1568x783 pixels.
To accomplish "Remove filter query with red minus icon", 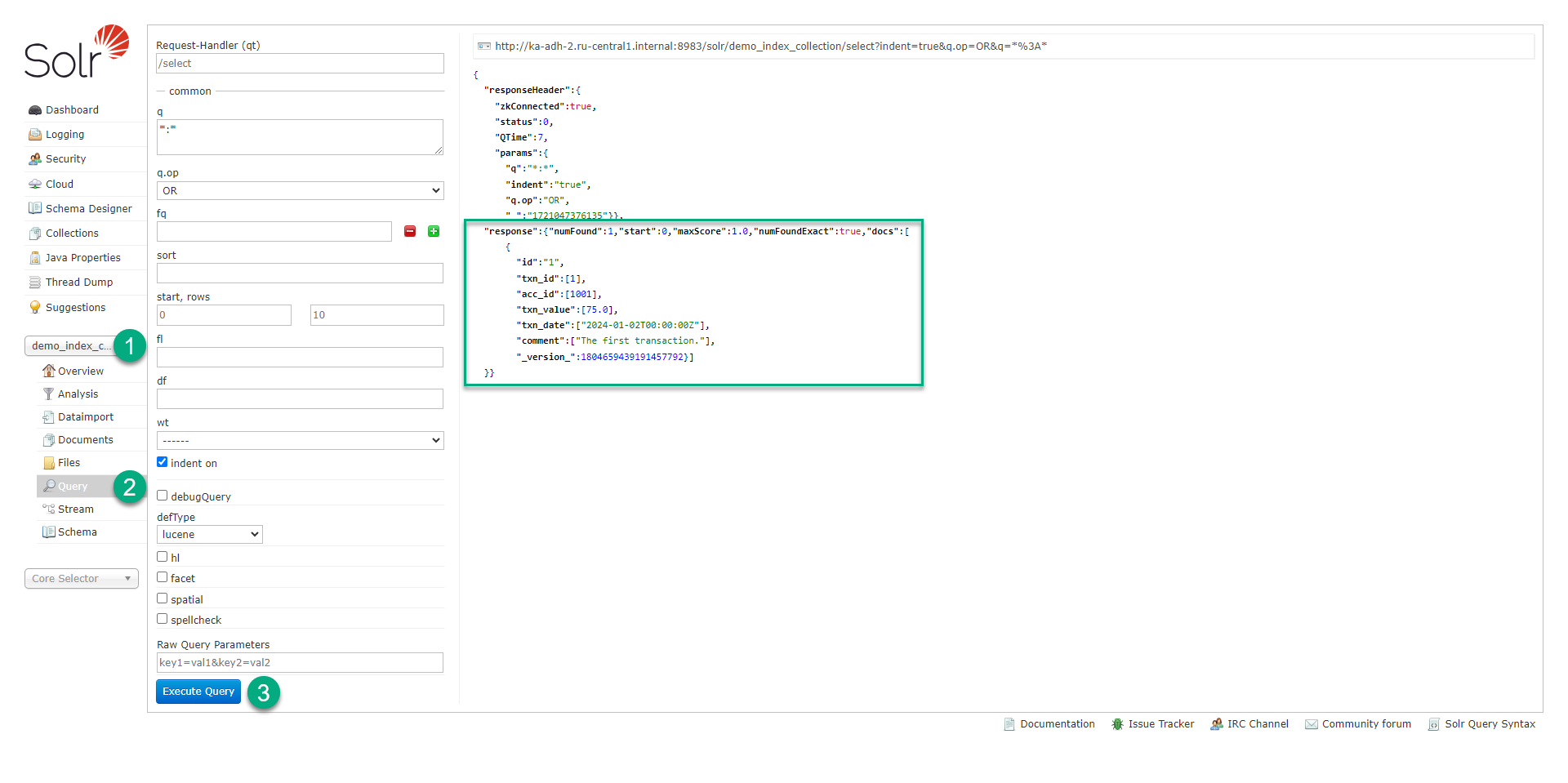I will [x=410, y=232].
